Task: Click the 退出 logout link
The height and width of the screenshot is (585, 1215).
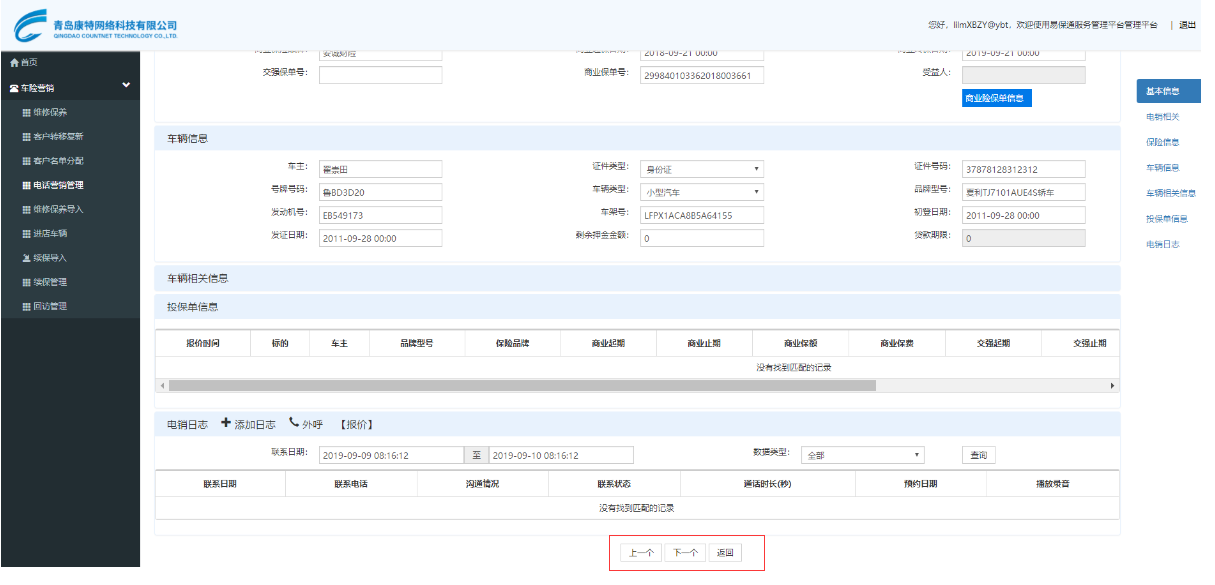Action: (x=1187, y=25)
